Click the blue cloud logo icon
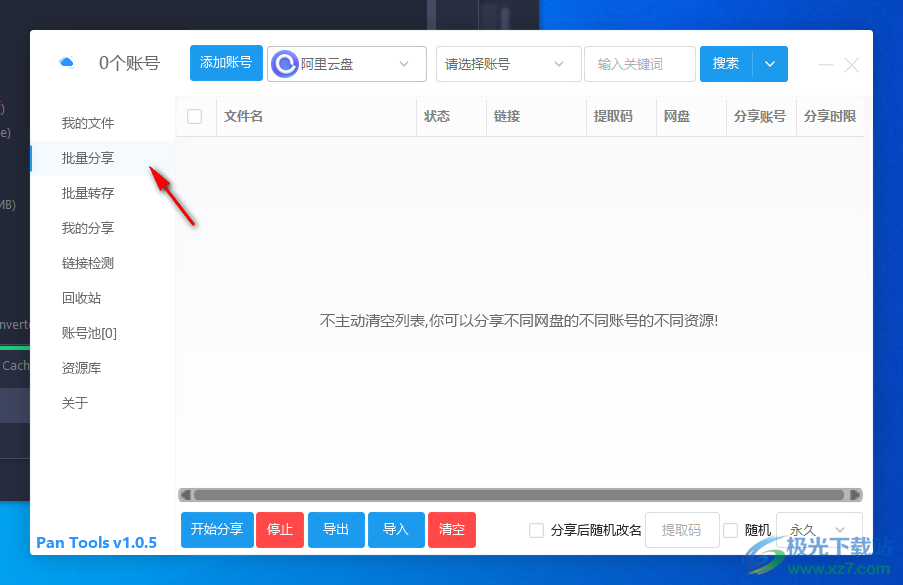 pyautogui.click(x=67, y=62)
